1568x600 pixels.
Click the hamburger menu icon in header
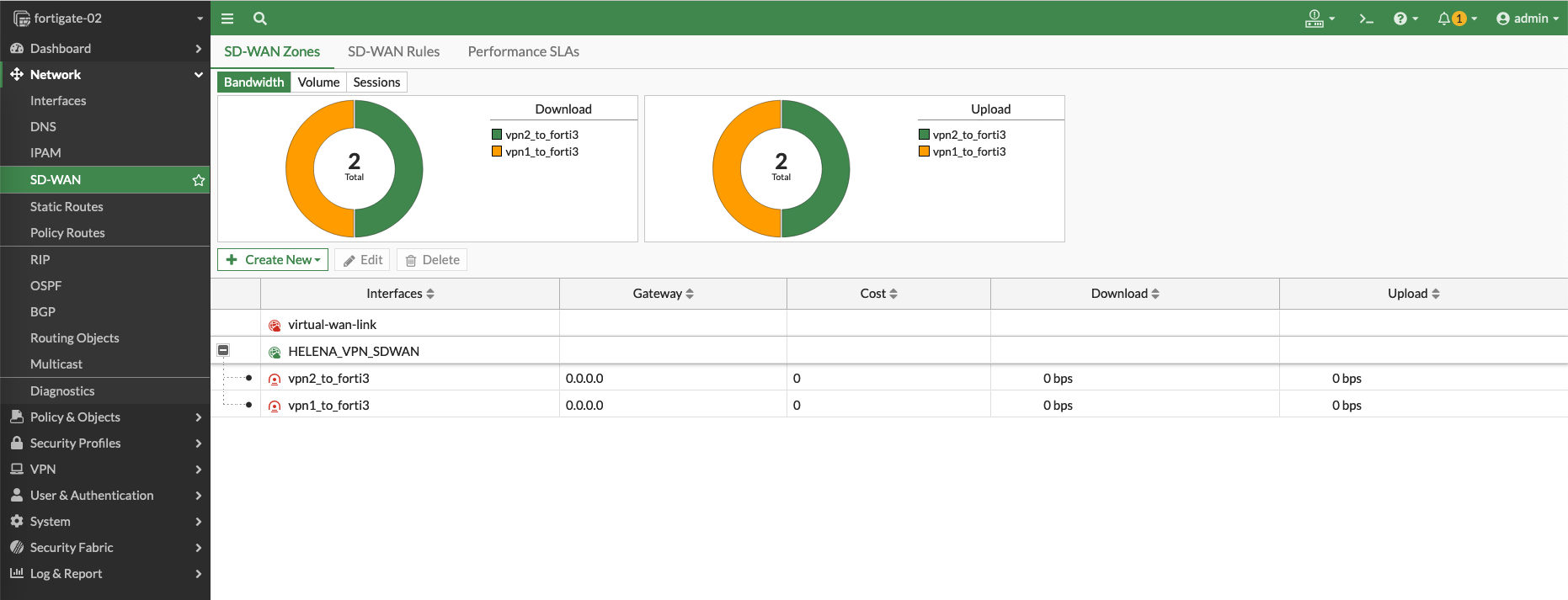227,19
